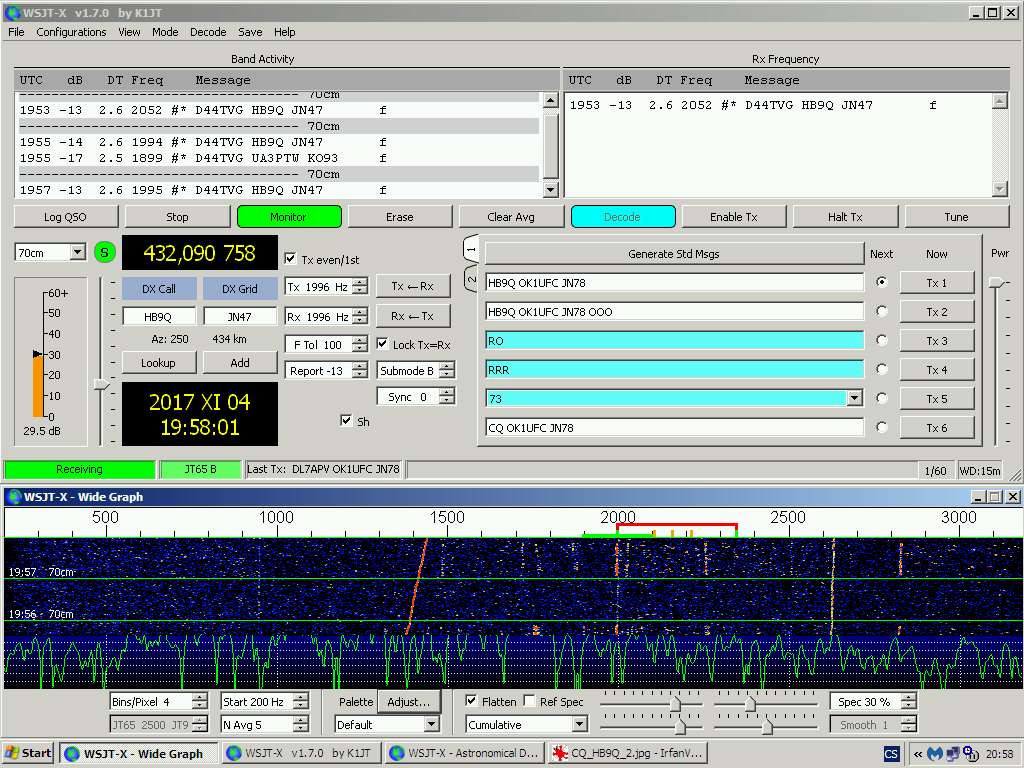1024x768 pixels.
Task: Open the 70cm band dropdown
Action: [77, 253]
